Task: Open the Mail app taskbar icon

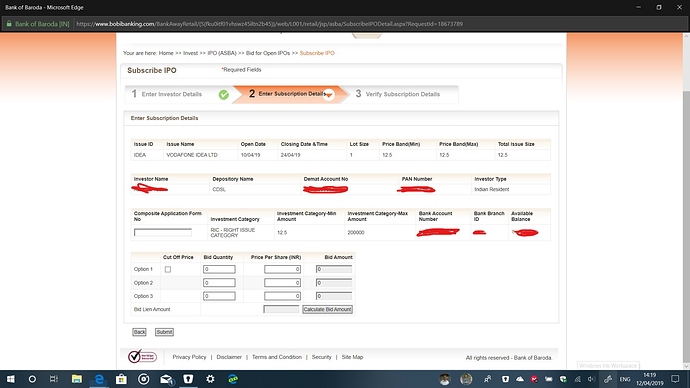Action: click(x=166, y=379)
